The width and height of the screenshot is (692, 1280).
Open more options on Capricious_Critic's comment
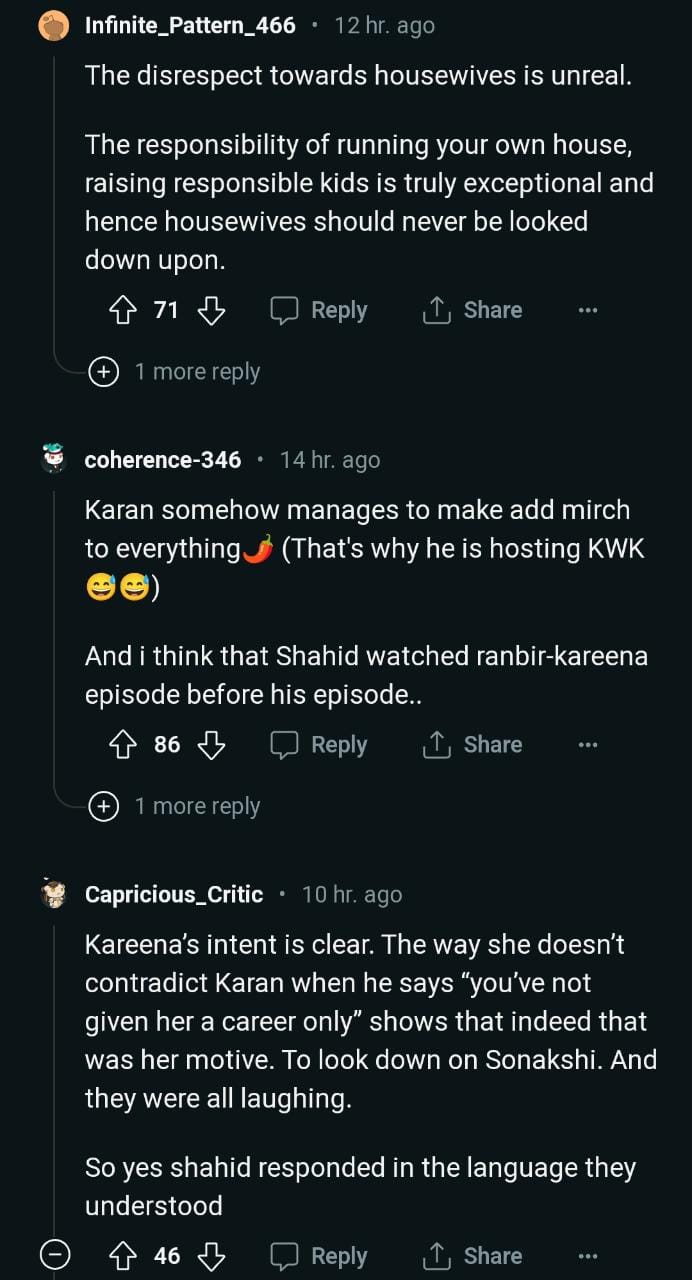click(x=587, y=1256)
